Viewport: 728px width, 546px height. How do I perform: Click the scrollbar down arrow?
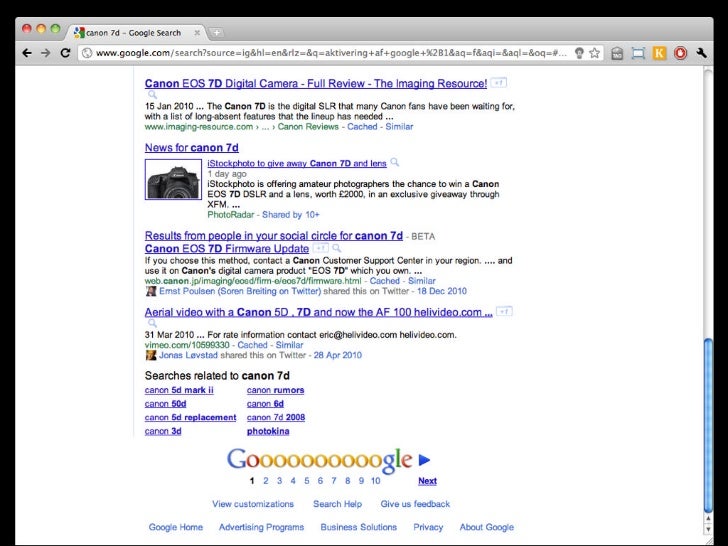(x=708, y=529)
